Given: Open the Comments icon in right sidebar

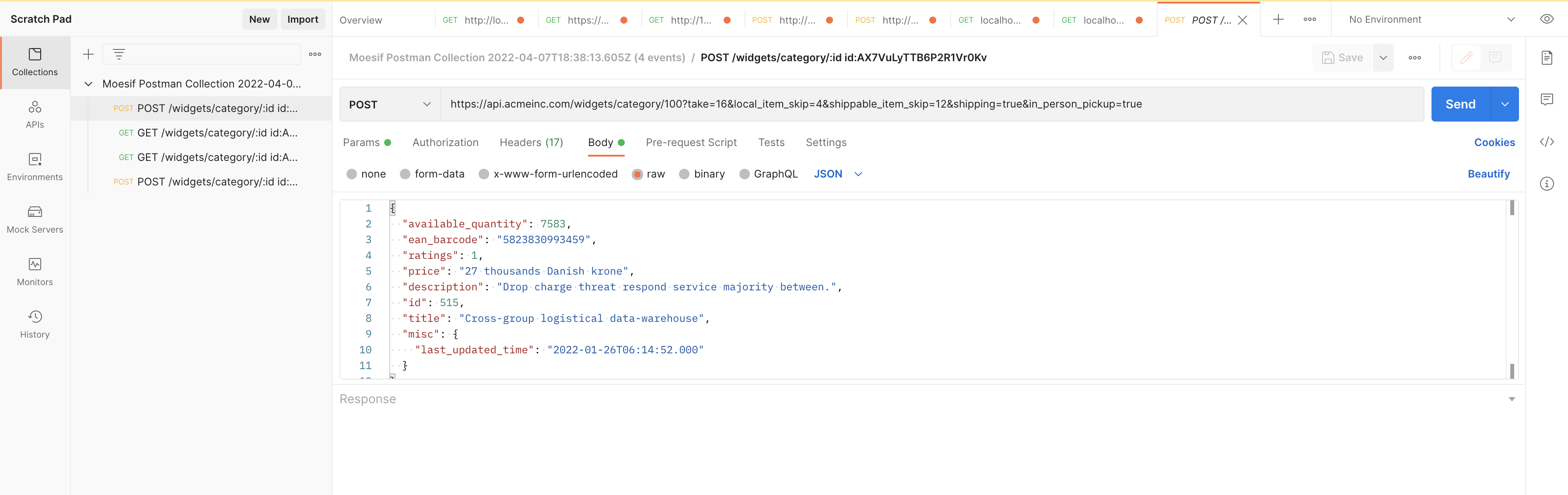Looking at the screenshot, I should point(1547,100).
